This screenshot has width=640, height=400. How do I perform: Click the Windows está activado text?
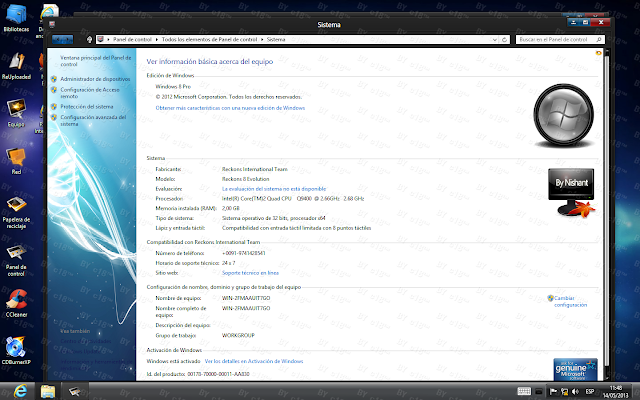tap(173, 361)
